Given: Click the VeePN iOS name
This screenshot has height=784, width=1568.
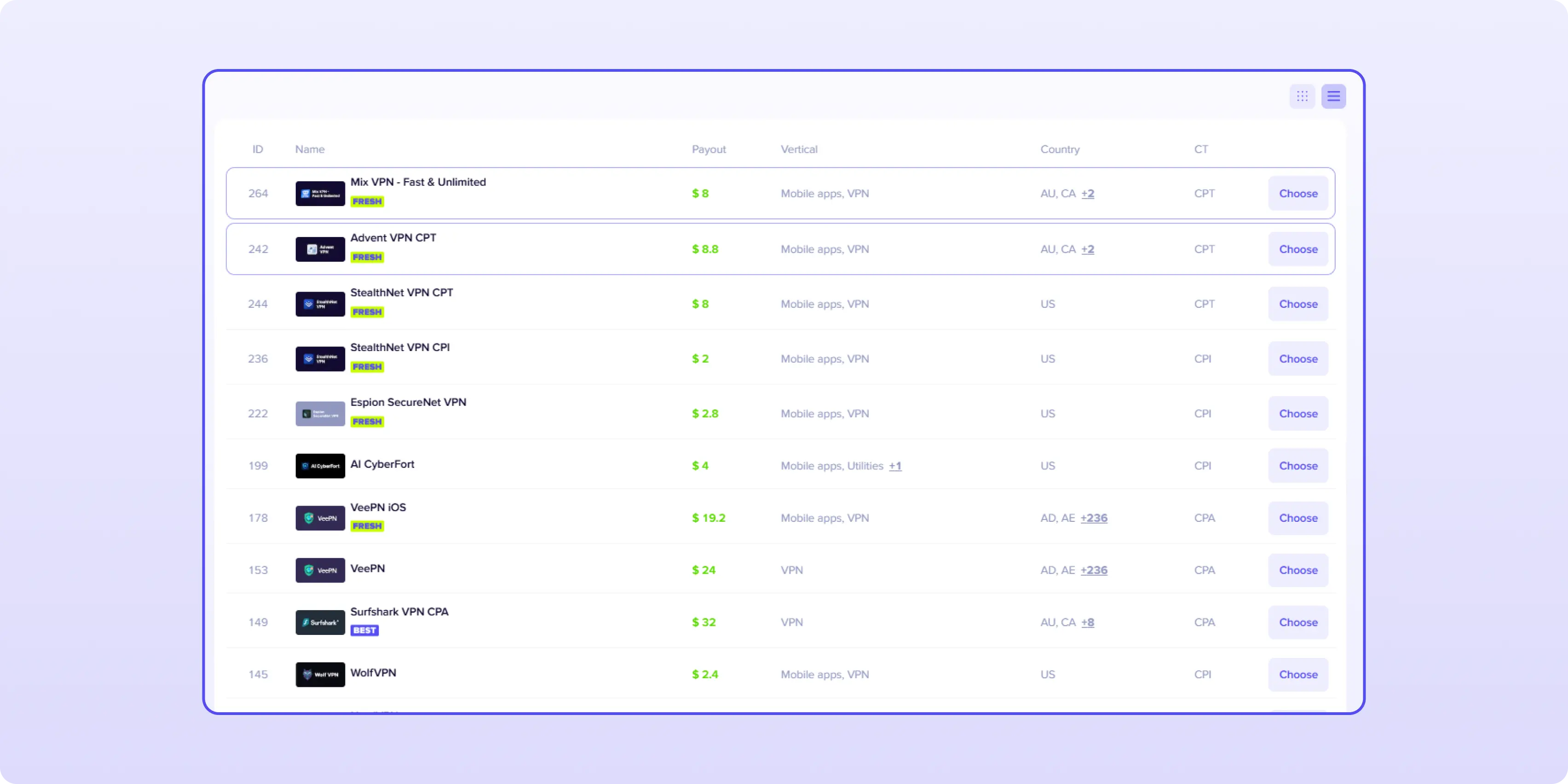Looking at the screenshot, I should [378, 507].
